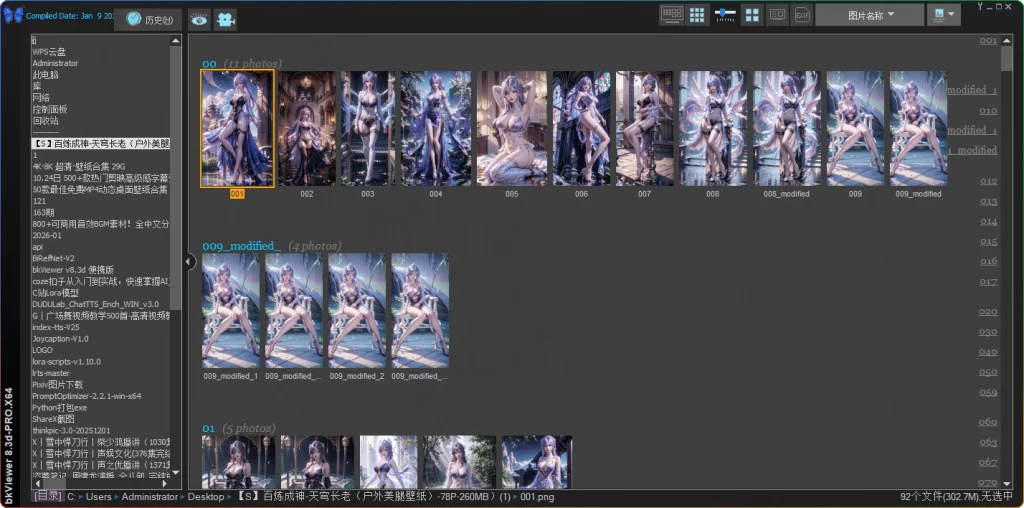Collapse the folder panel with the arrow handle
Image resolution: width=1024 pixels, height=508 pixels.
tap(189, 262)
